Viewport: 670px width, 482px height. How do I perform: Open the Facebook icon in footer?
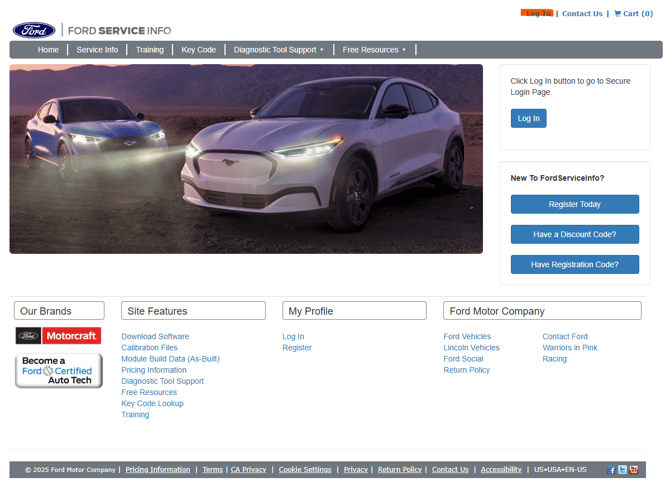[612, 470]
